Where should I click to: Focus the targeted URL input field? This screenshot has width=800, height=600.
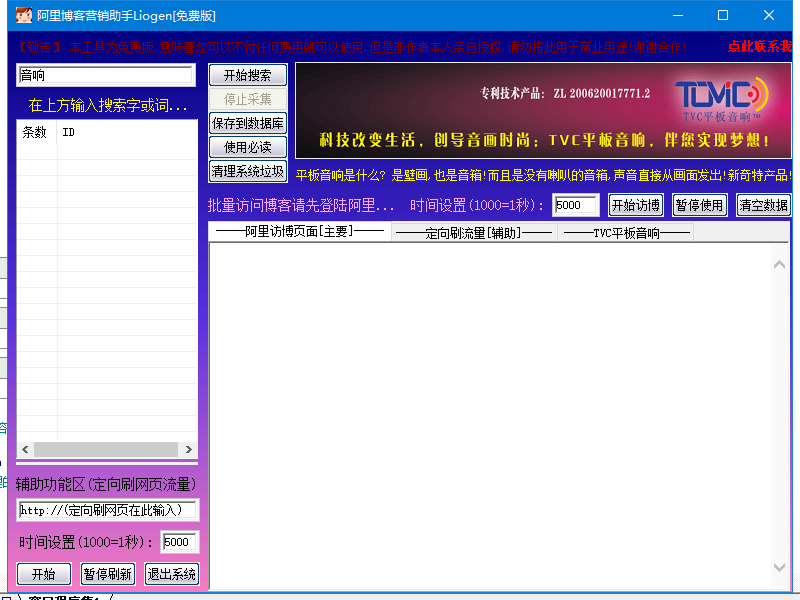pos(107,510)
